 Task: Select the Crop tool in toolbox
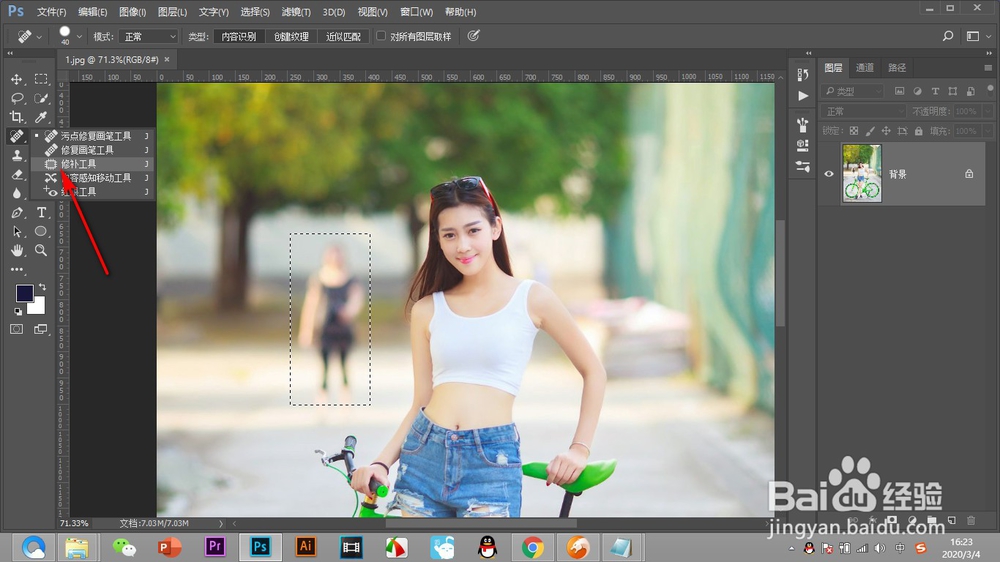(x=17, y=117)
